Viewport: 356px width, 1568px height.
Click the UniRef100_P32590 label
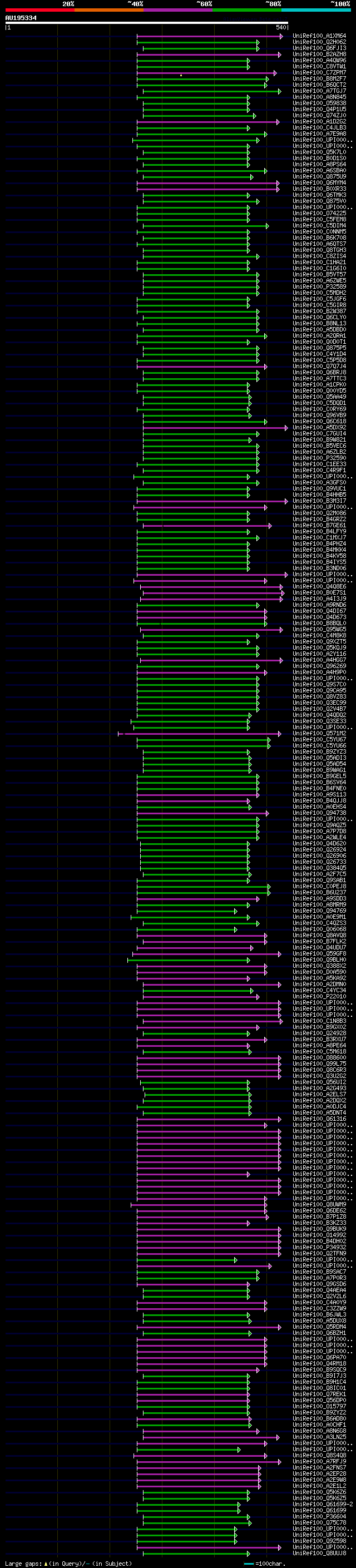click(x=319, y=458)
